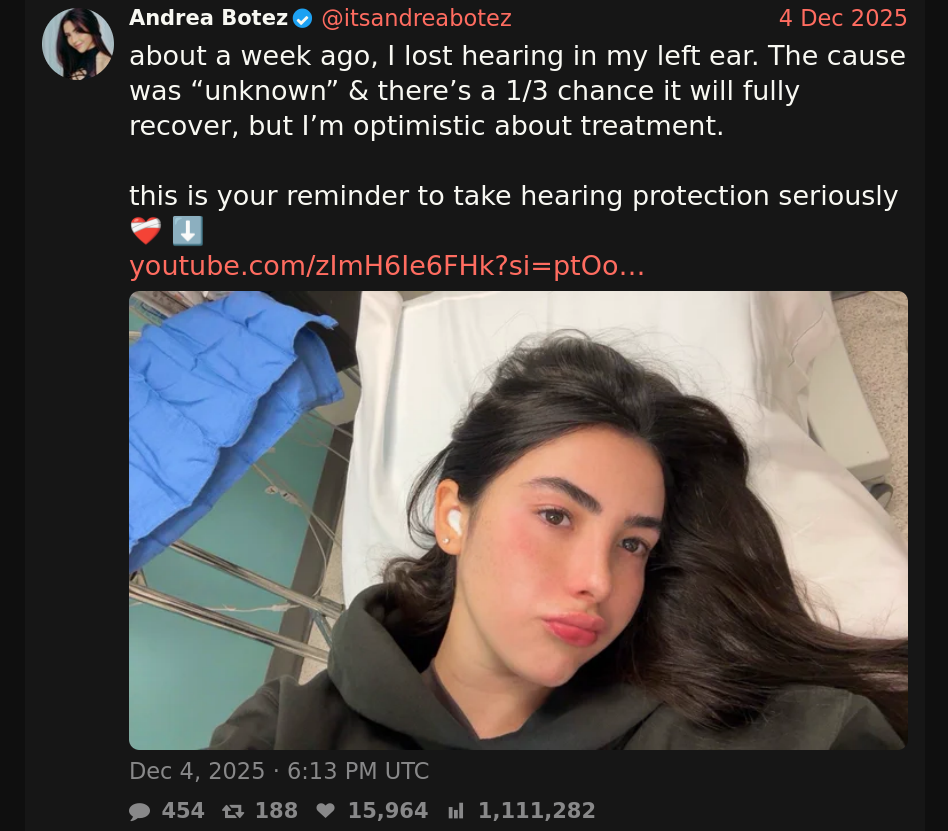948x831 pixels.
Task: Click the tweet text about hearing loss
Action: tap(518, 91)
